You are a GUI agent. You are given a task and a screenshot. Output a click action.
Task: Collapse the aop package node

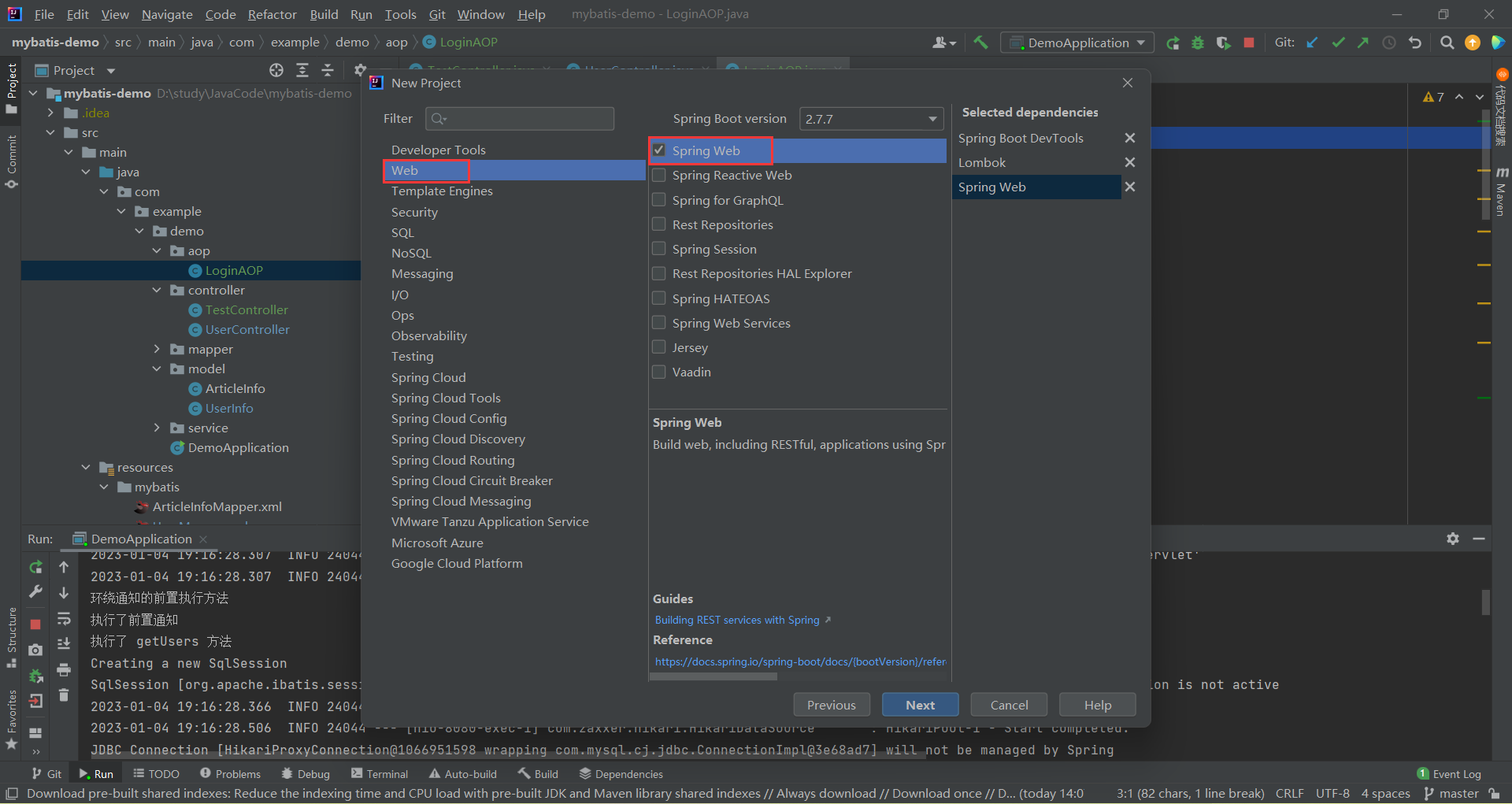point(157,250)
